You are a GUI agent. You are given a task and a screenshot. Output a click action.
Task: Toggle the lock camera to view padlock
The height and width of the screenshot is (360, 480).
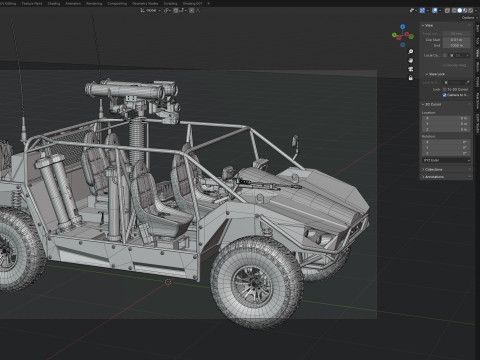(411, 78)
